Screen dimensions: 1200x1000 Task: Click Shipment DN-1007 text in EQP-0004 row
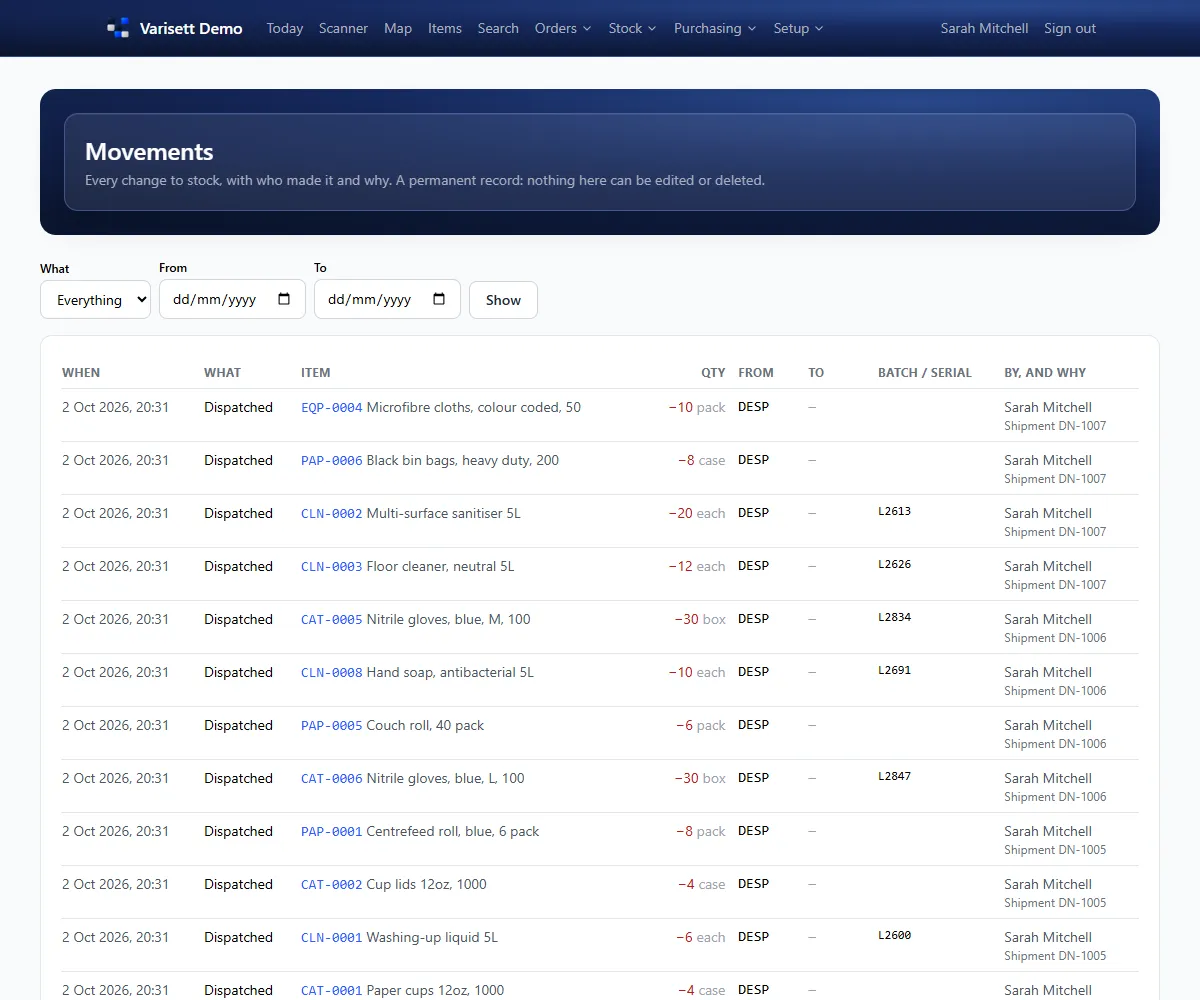pyautogui.click(x=1055, y=426)
